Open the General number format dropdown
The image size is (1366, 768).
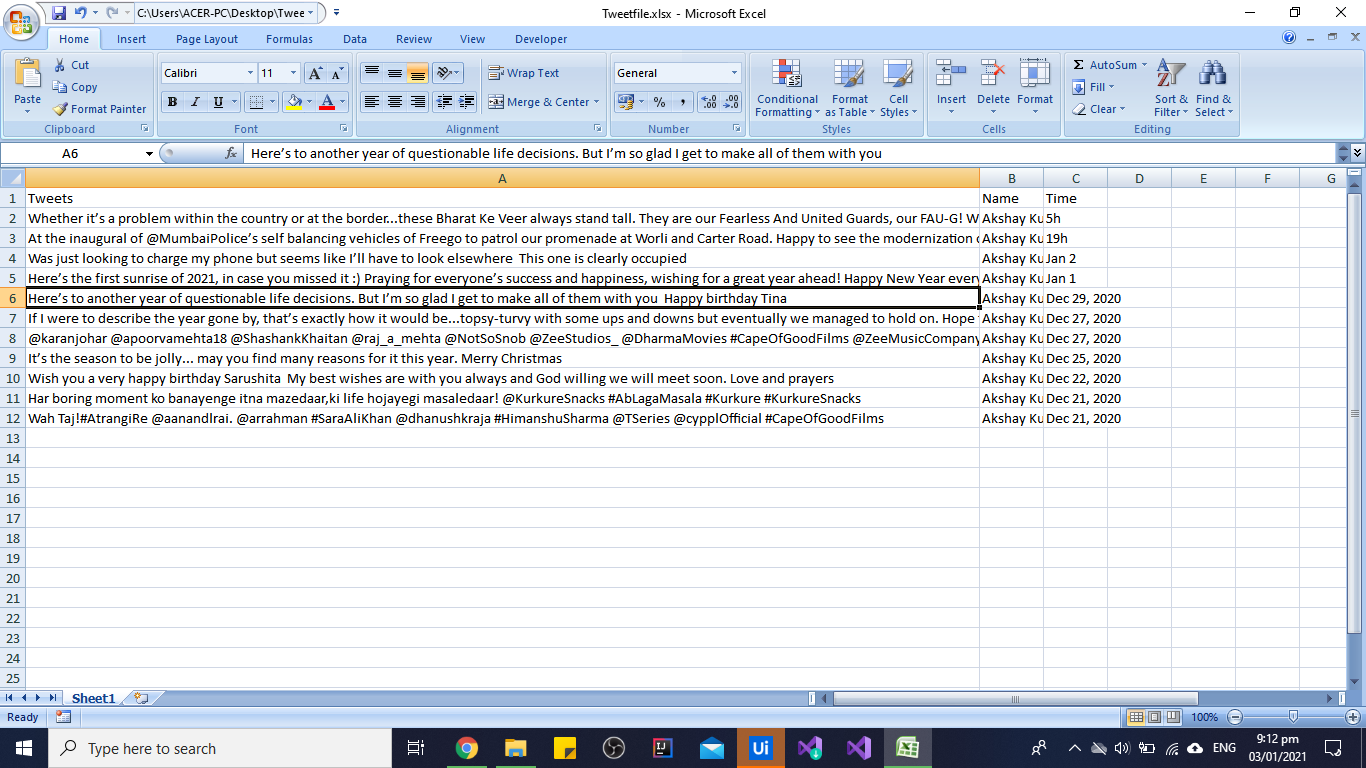(x=734, y=73)
